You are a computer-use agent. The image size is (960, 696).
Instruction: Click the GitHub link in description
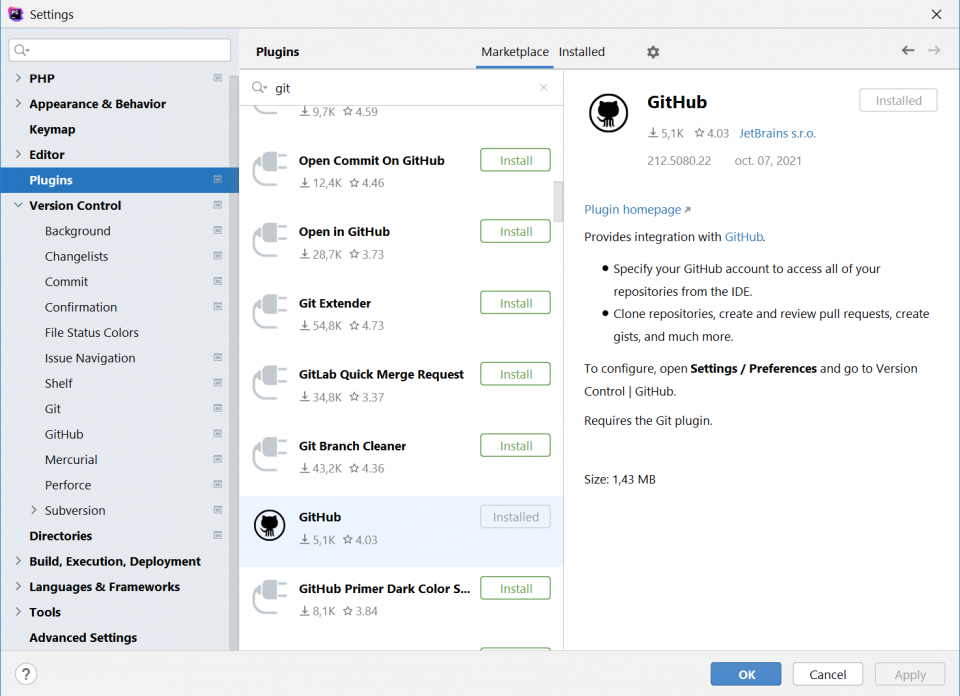(744, 237)
